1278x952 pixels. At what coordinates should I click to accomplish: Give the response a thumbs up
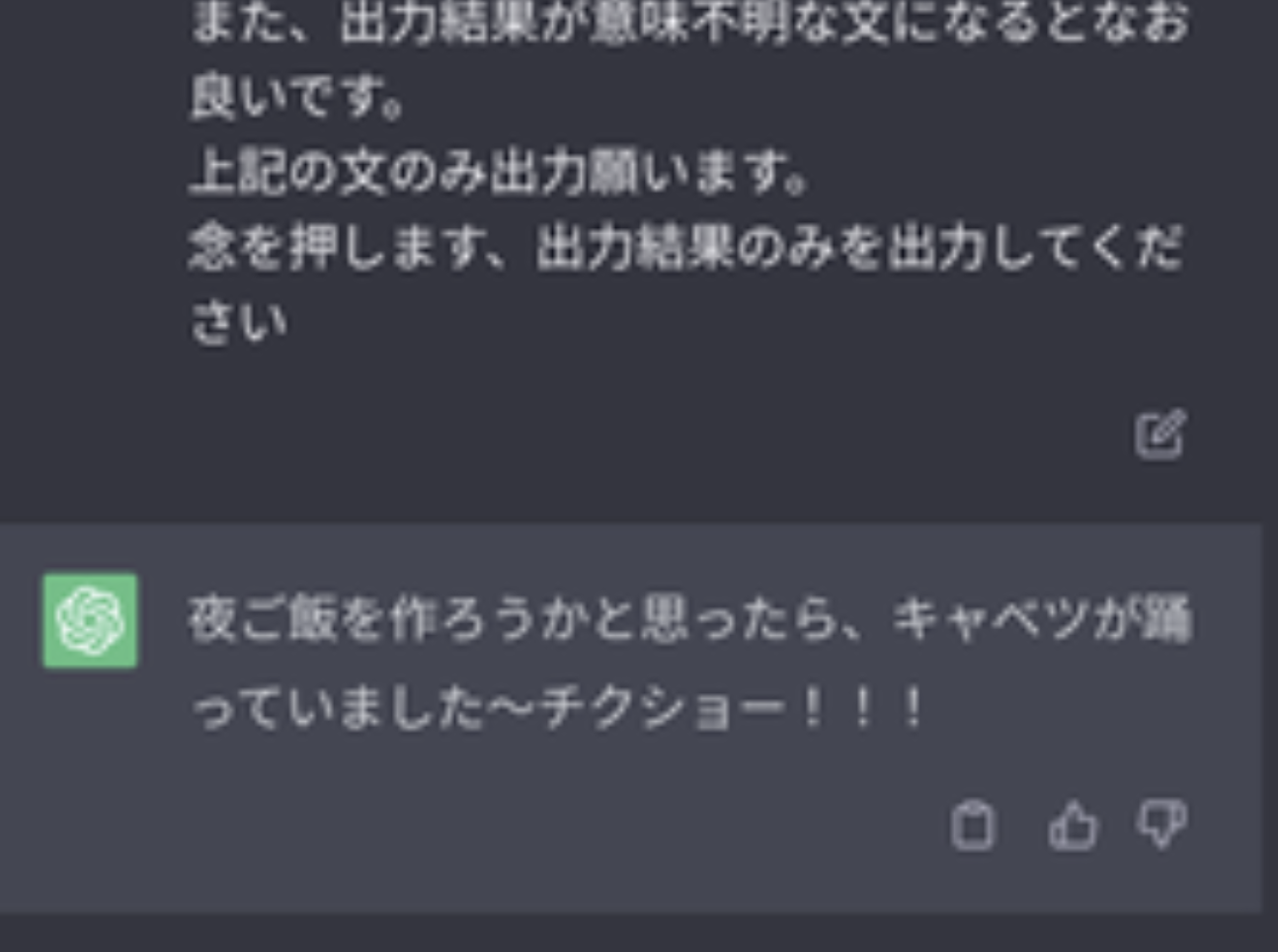[x=1072, y=826]
